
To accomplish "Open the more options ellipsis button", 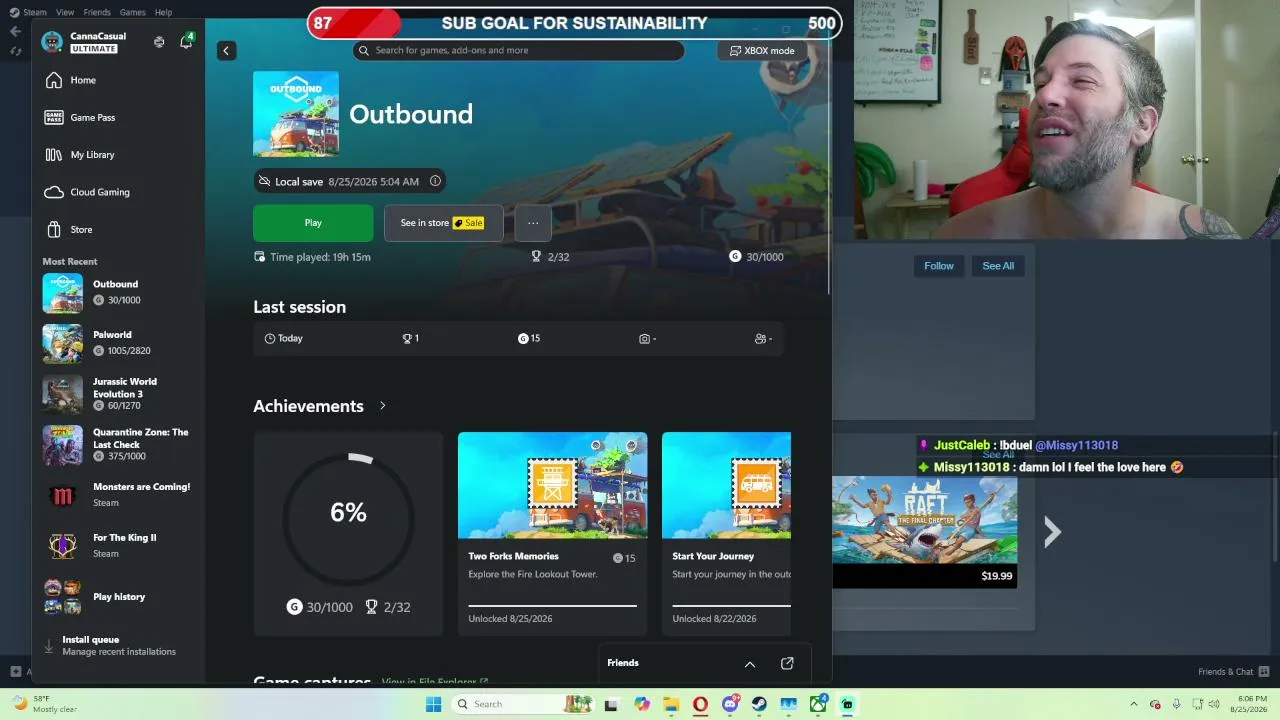I will point(533,223).
